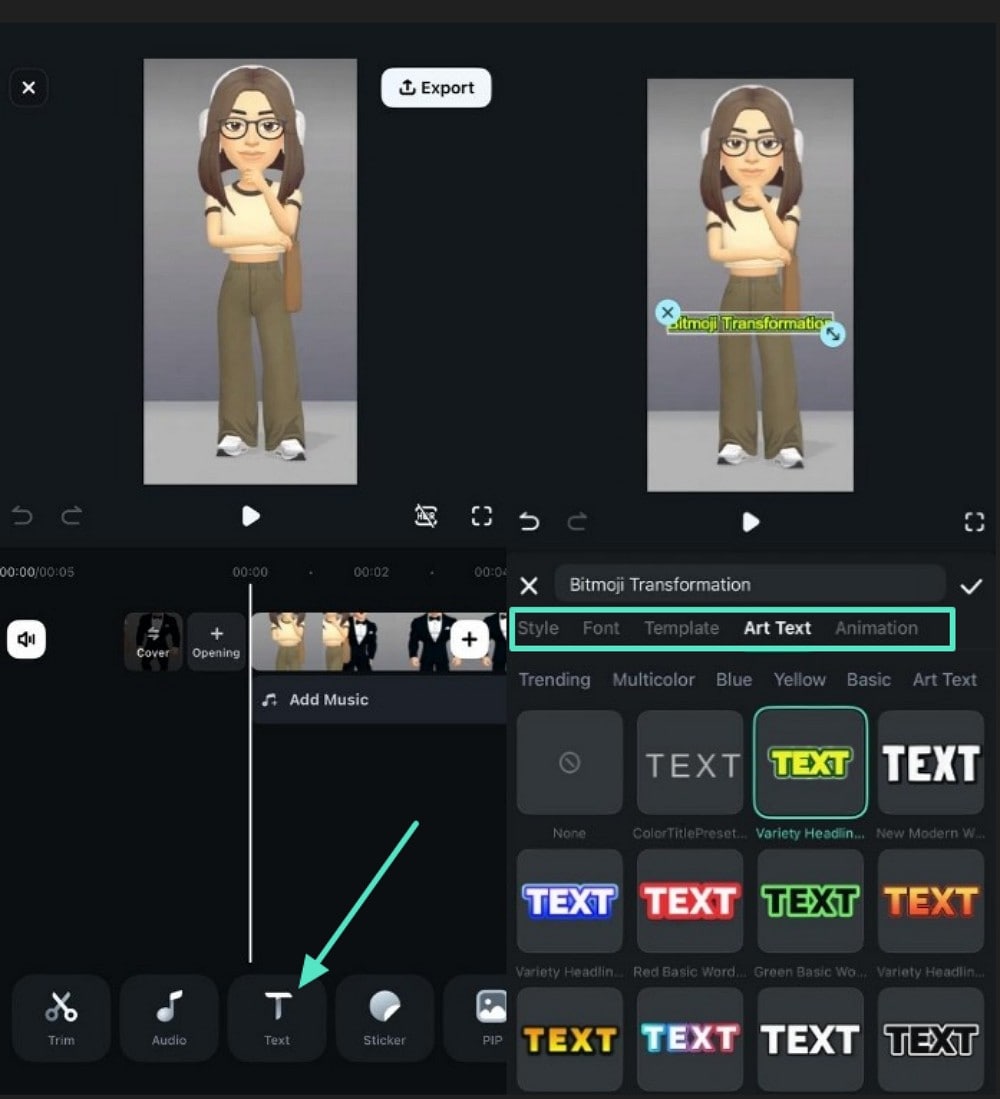The height and width of the screenshot is (1099, 1000).
Task: Select the Text tool
Action: coord(277,1018)
